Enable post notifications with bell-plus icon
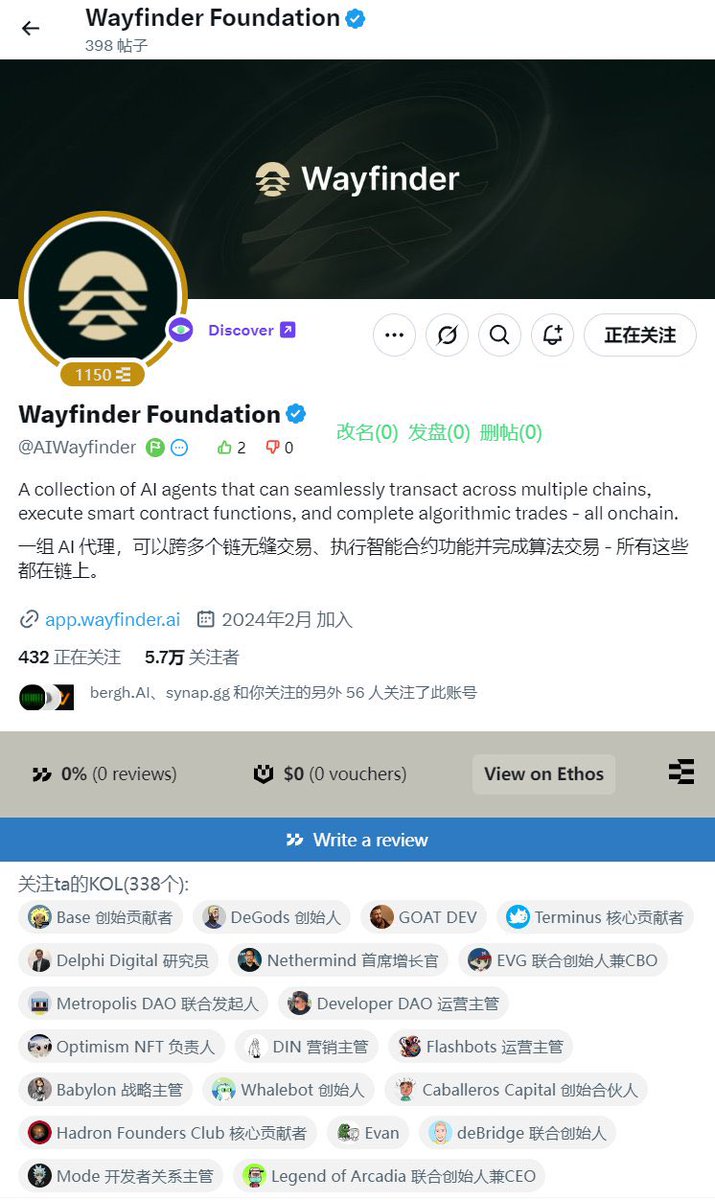This screenshot has width=715, height=1200. (552, 335)
